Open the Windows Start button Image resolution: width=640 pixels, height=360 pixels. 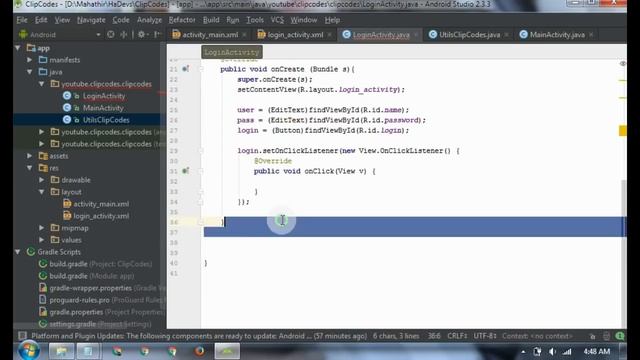pyautogui.click(x=29, y=351)
